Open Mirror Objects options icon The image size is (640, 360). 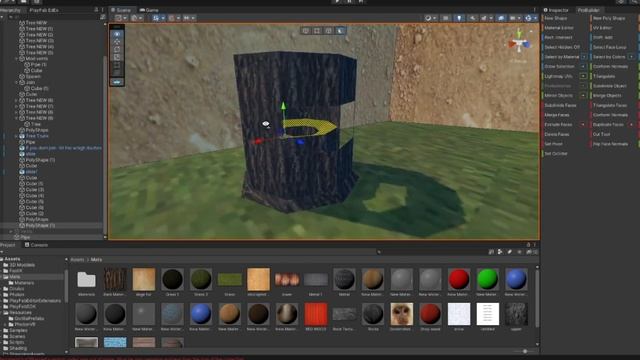point(584,96)
